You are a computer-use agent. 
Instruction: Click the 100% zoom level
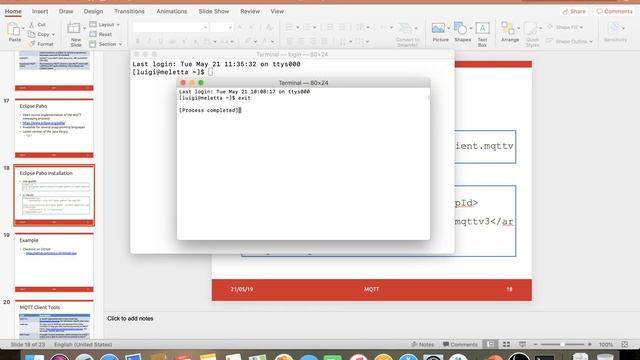[606, 344]
